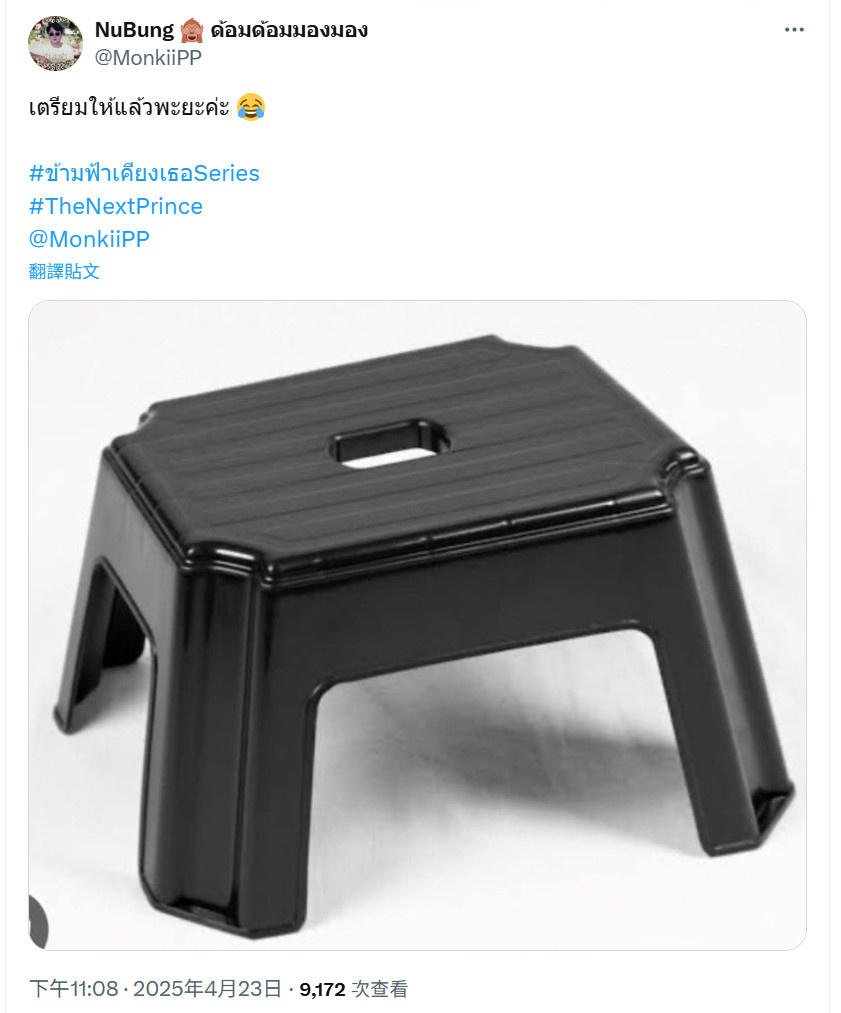The height and width of the screenshot is (1013, 841).
Task: Click the laughing-crying emoji in the post
Action: (251, 107)
